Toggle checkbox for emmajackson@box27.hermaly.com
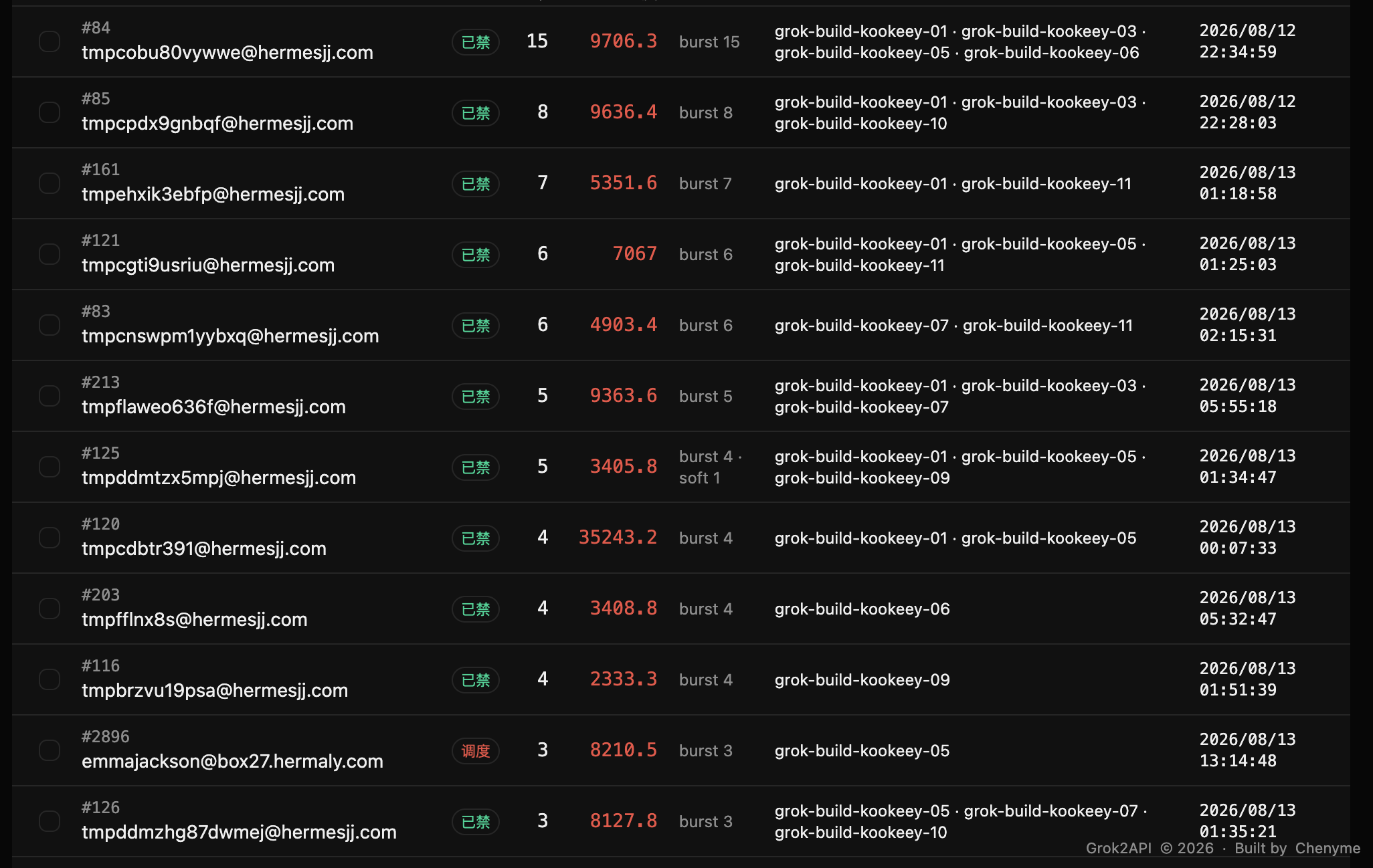This screenshot has width=1373, height=868. click(50, 750)
